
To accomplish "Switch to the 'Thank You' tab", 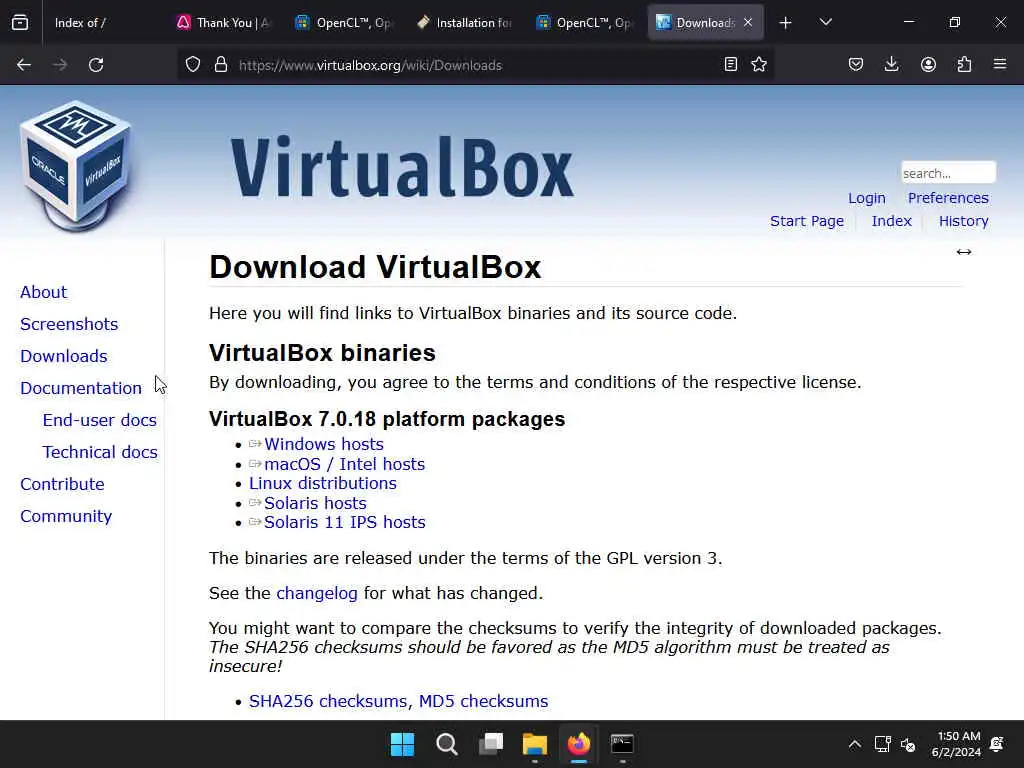I will coord(224,23).
